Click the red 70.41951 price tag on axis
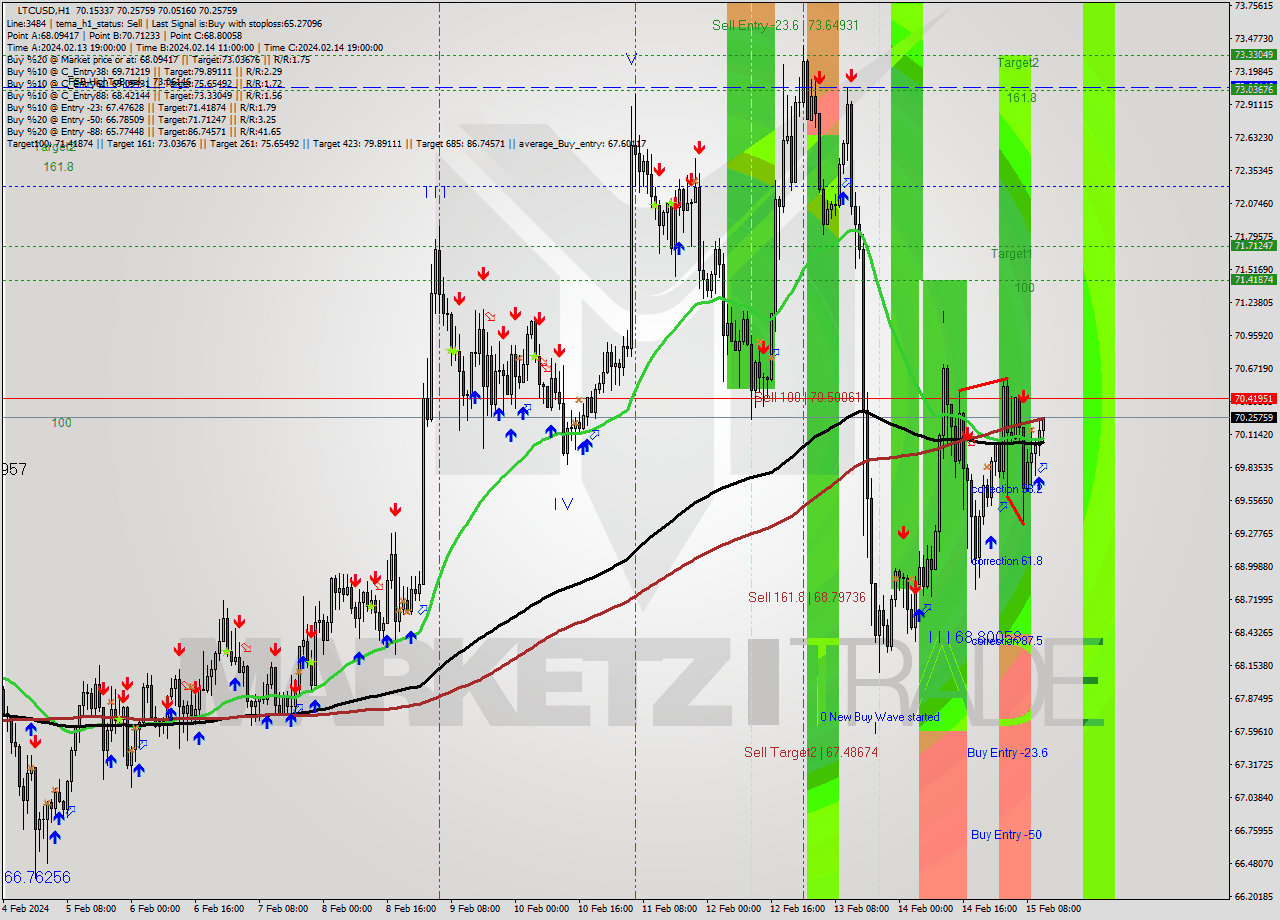 pos(1253,398)
